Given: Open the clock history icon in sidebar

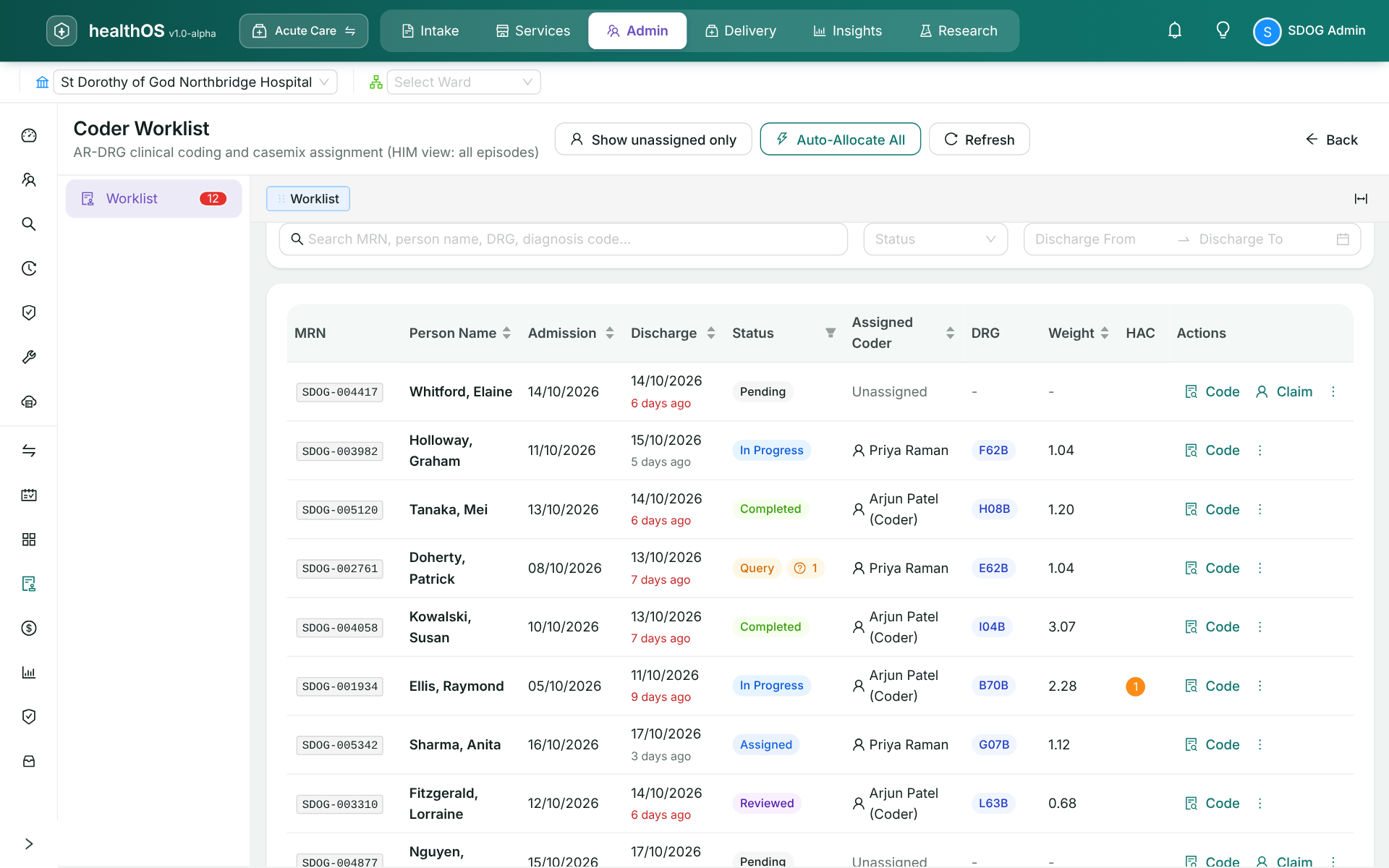Looking at the screenshot, I should (x=29, y=268).
